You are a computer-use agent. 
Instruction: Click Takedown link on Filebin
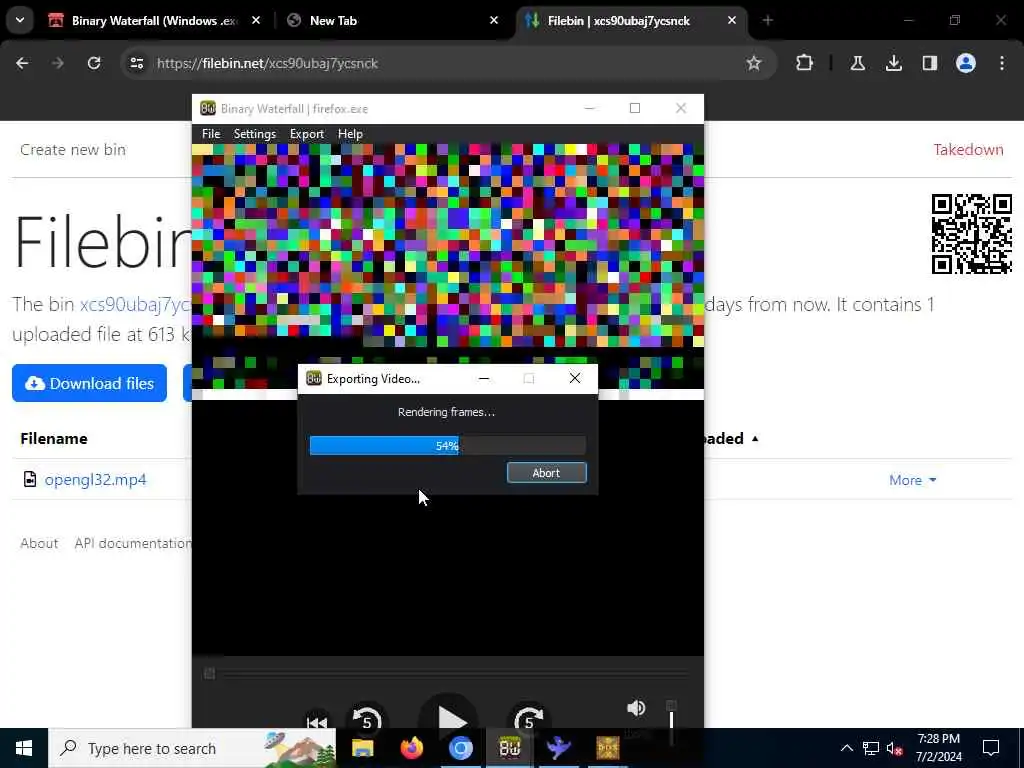[x=968, y=150]
